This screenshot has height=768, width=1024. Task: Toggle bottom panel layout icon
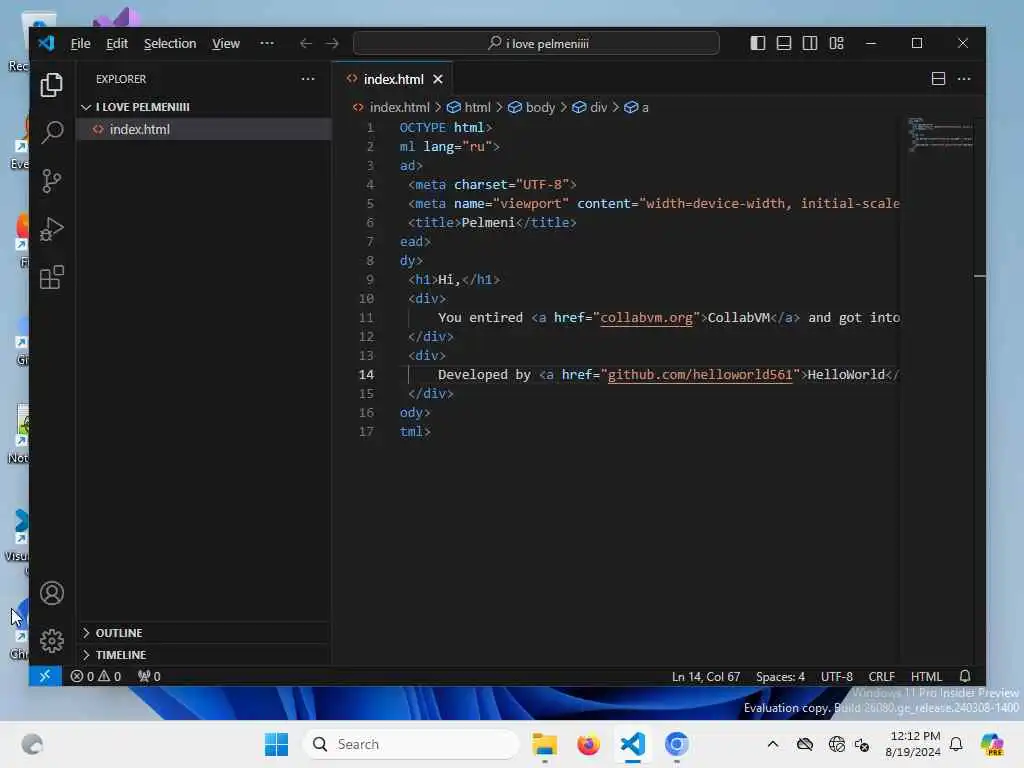pyautogui.click(x=784, y=43)
